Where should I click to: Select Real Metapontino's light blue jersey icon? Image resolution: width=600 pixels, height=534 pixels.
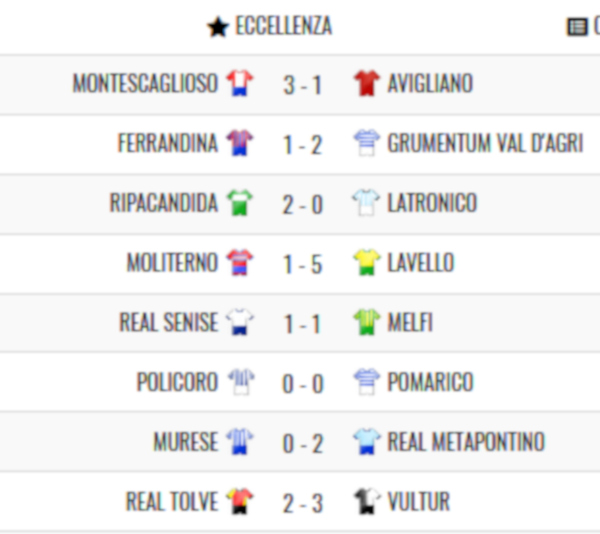[x=367, y=441]
